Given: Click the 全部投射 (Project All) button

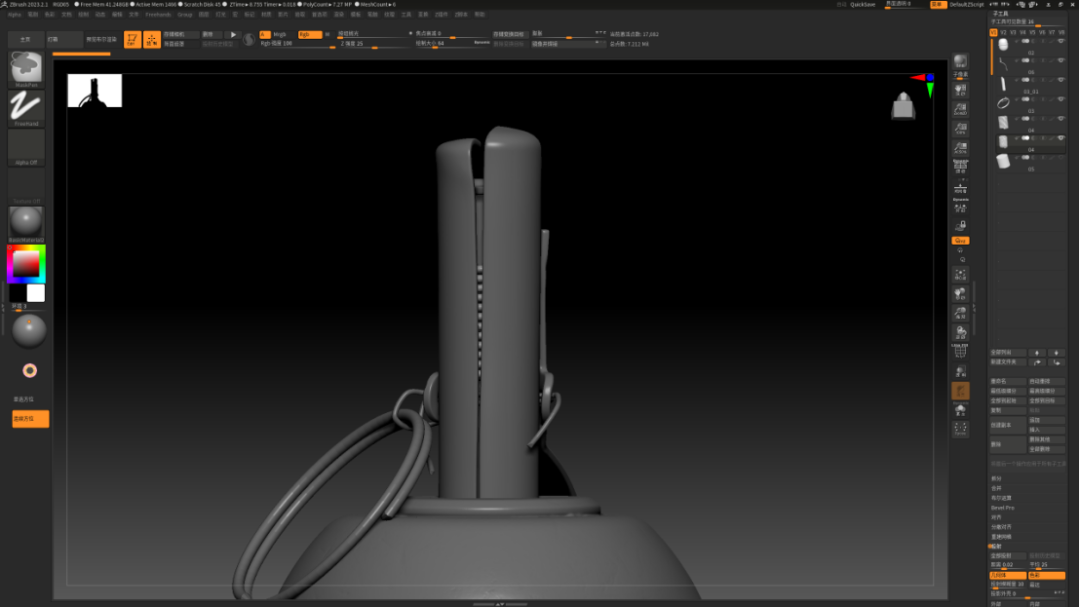Looking at the screenshot, I should pyautogui.click(x=1007, y=555).
